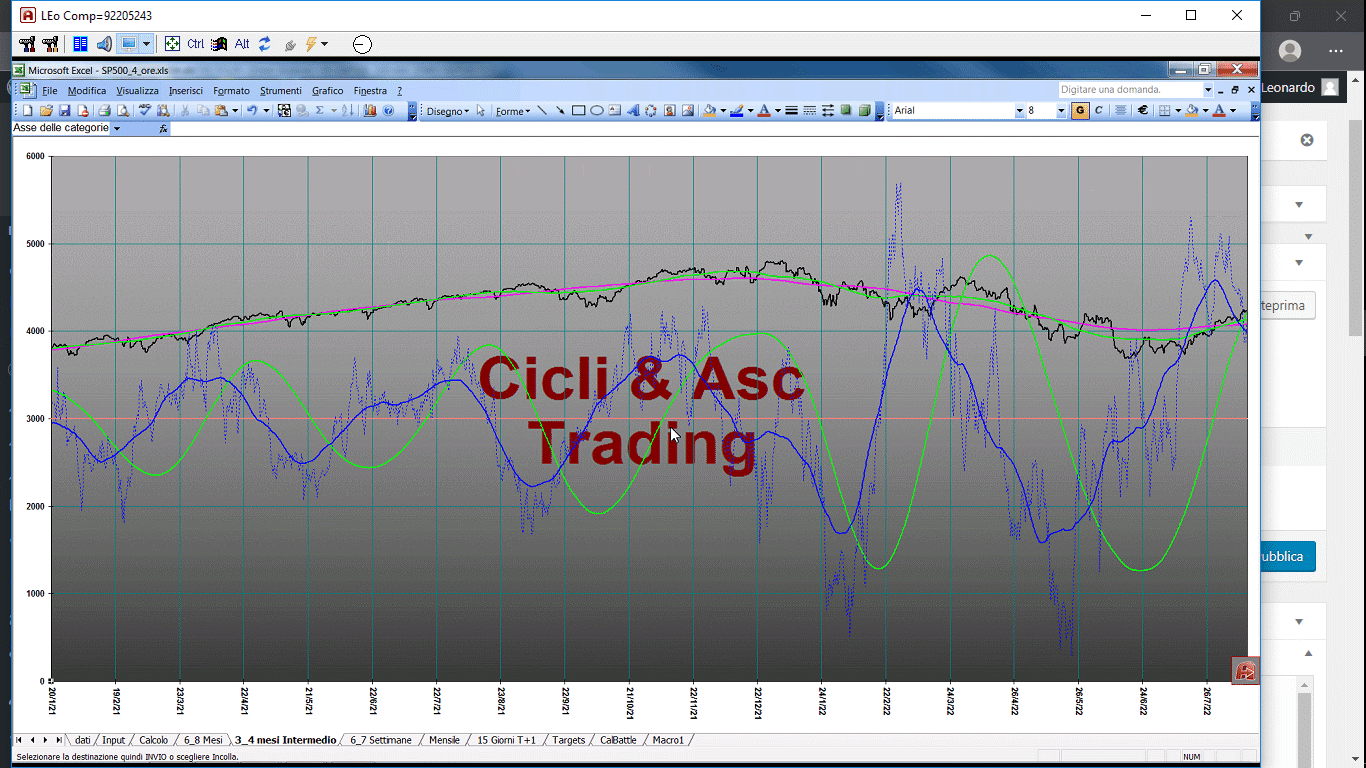Click the Line Style icon in the drawing toolbar
Image resolution: width=1366 pixels, height=768 pixels.
coord(791,110)
